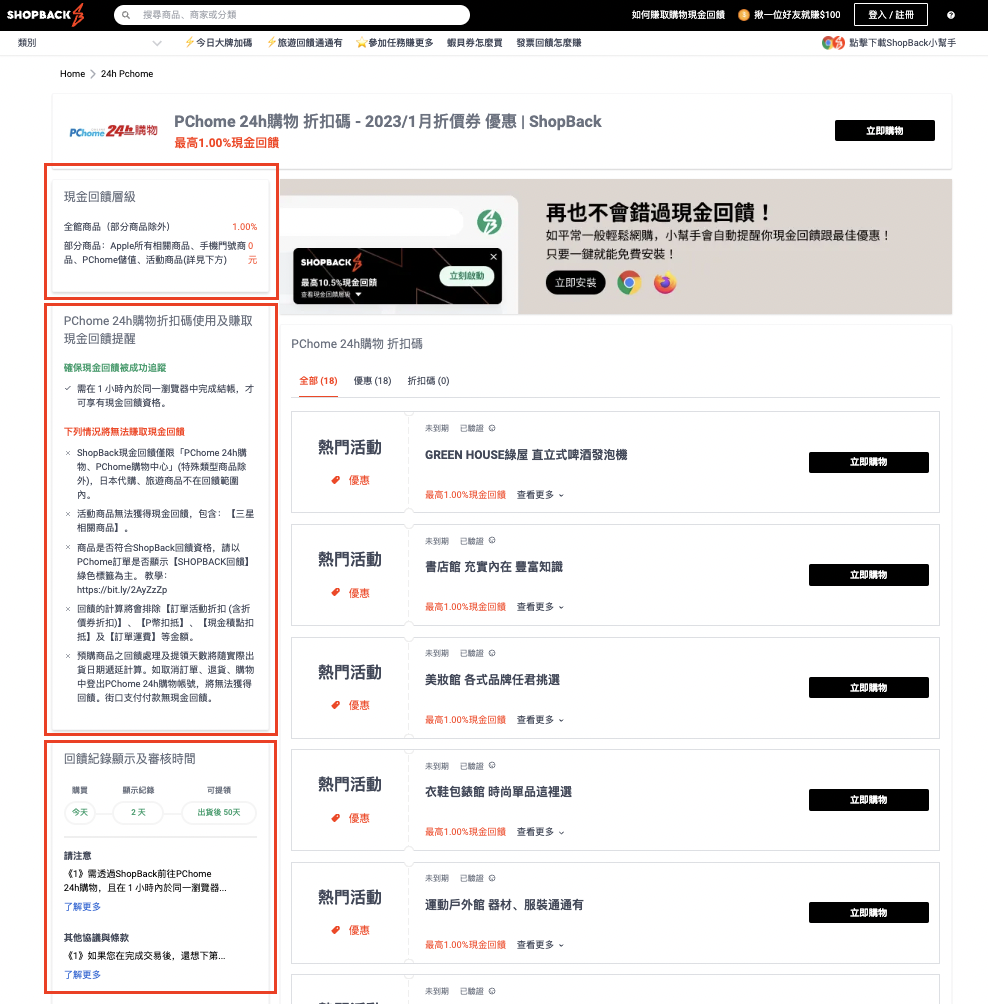Go to Home breadcrumb
This screenshot has height=1004, width=988.
tap(72, 74)
